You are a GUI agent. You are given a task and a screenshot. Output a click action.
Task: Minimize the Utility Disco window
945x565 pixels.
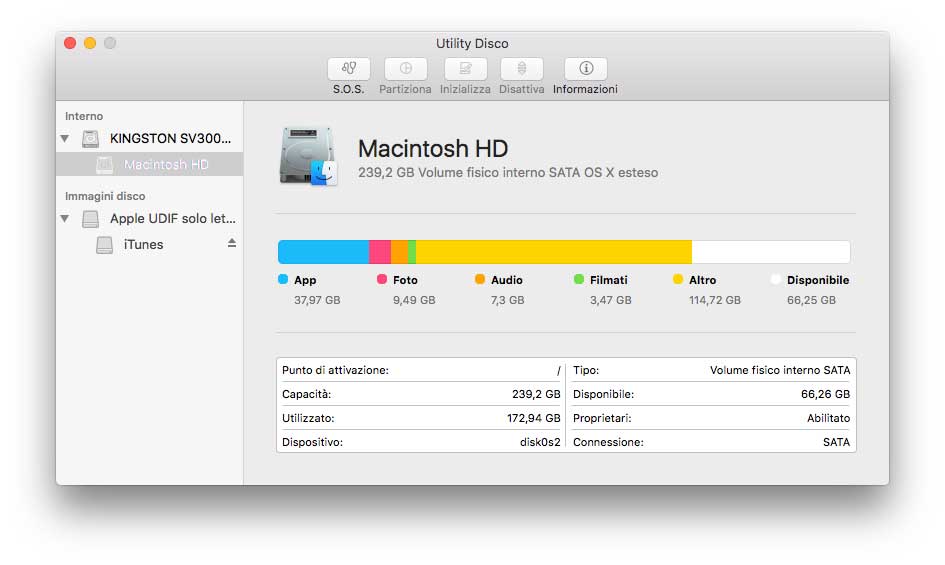pyautogui.click(x=90, y=43)
